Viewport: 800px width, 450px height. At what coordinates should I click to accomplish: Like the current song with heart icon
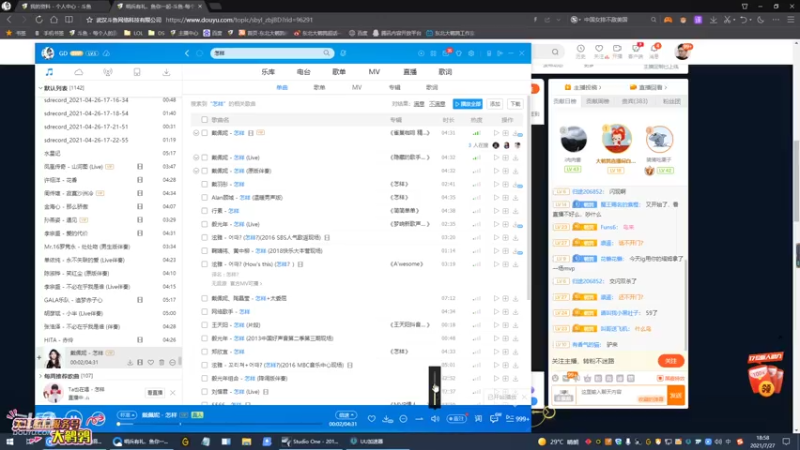[371, 418]
